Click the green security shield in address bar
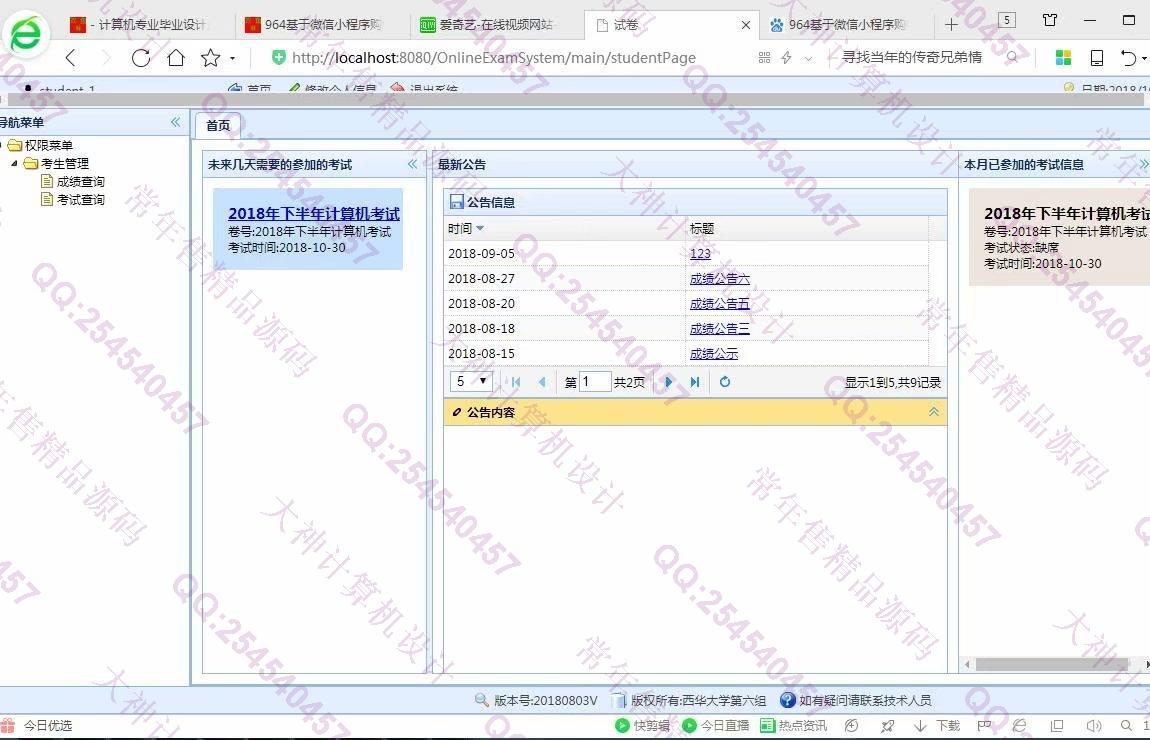 click(x=279, y=57)
